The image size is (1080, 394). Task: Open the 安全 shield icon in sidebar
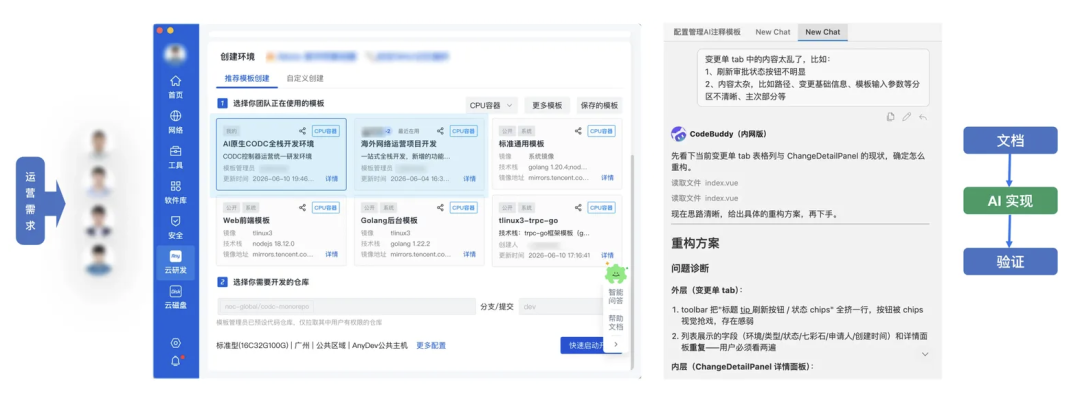[176, 221]
